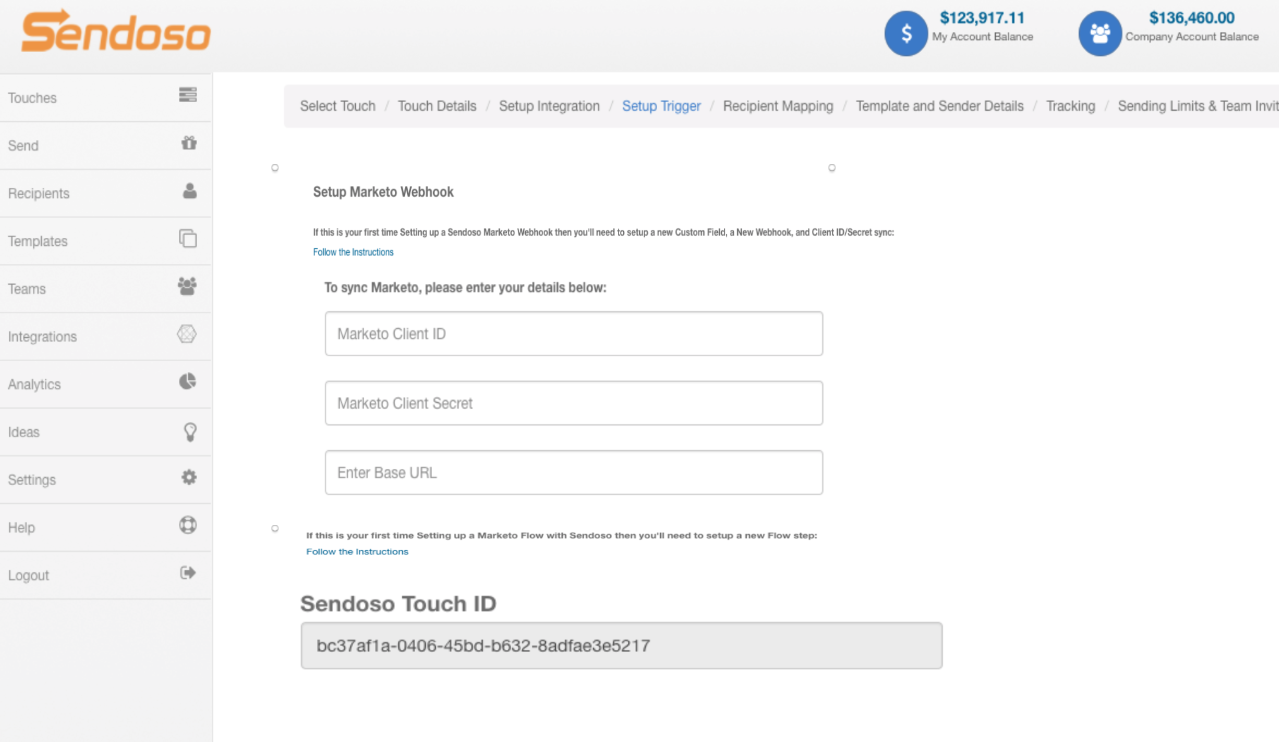Click the Ideas lightbulb icon
This screenshot has height=742, width=1279.
coord(189,431)
